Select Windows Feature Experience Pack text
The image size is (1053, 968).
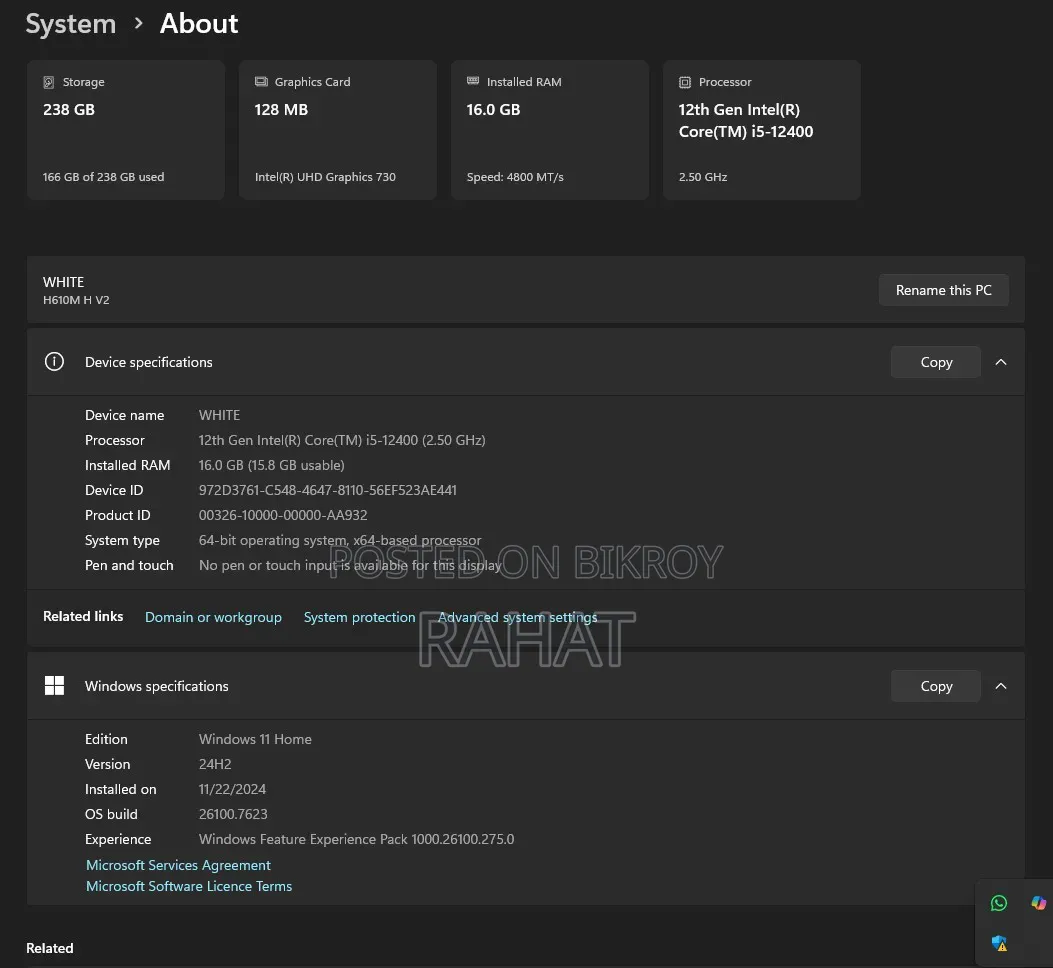pyautogui.click(x=356, y=839)
